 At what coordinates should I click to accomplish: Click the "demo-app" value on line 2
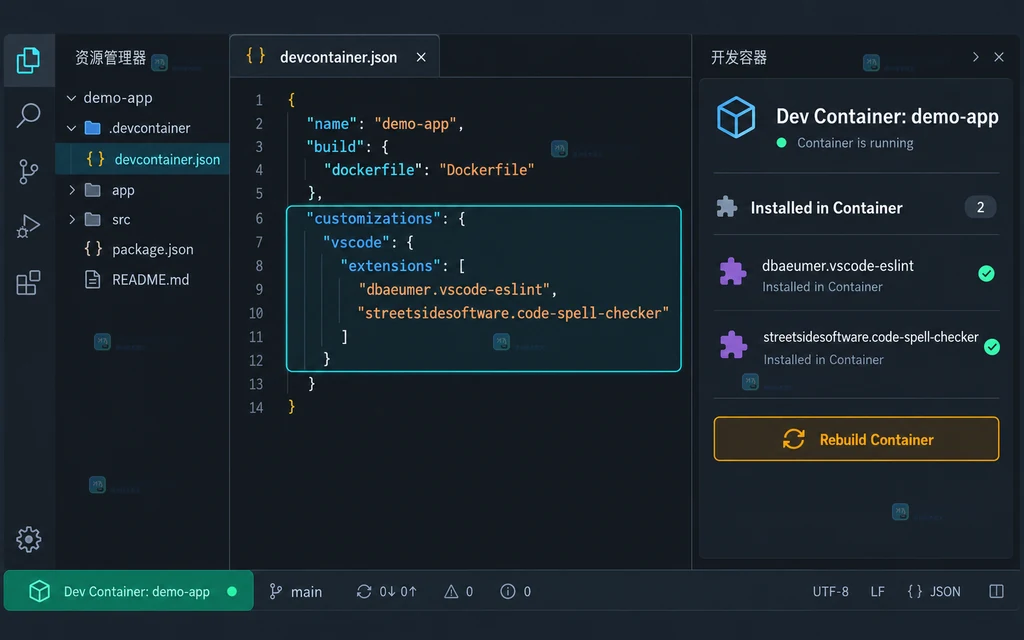(415, 123)
